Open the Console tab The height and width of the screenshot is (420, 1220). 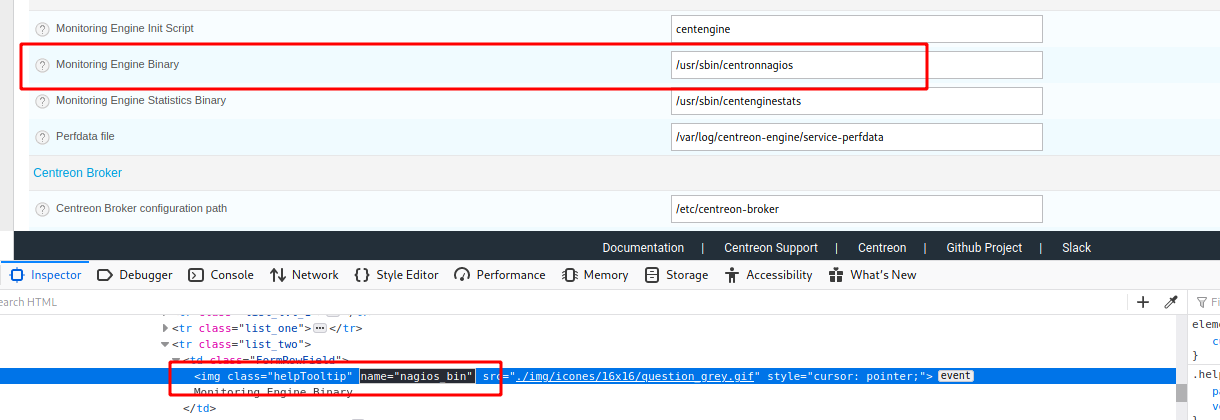click(x=221, y=275)
